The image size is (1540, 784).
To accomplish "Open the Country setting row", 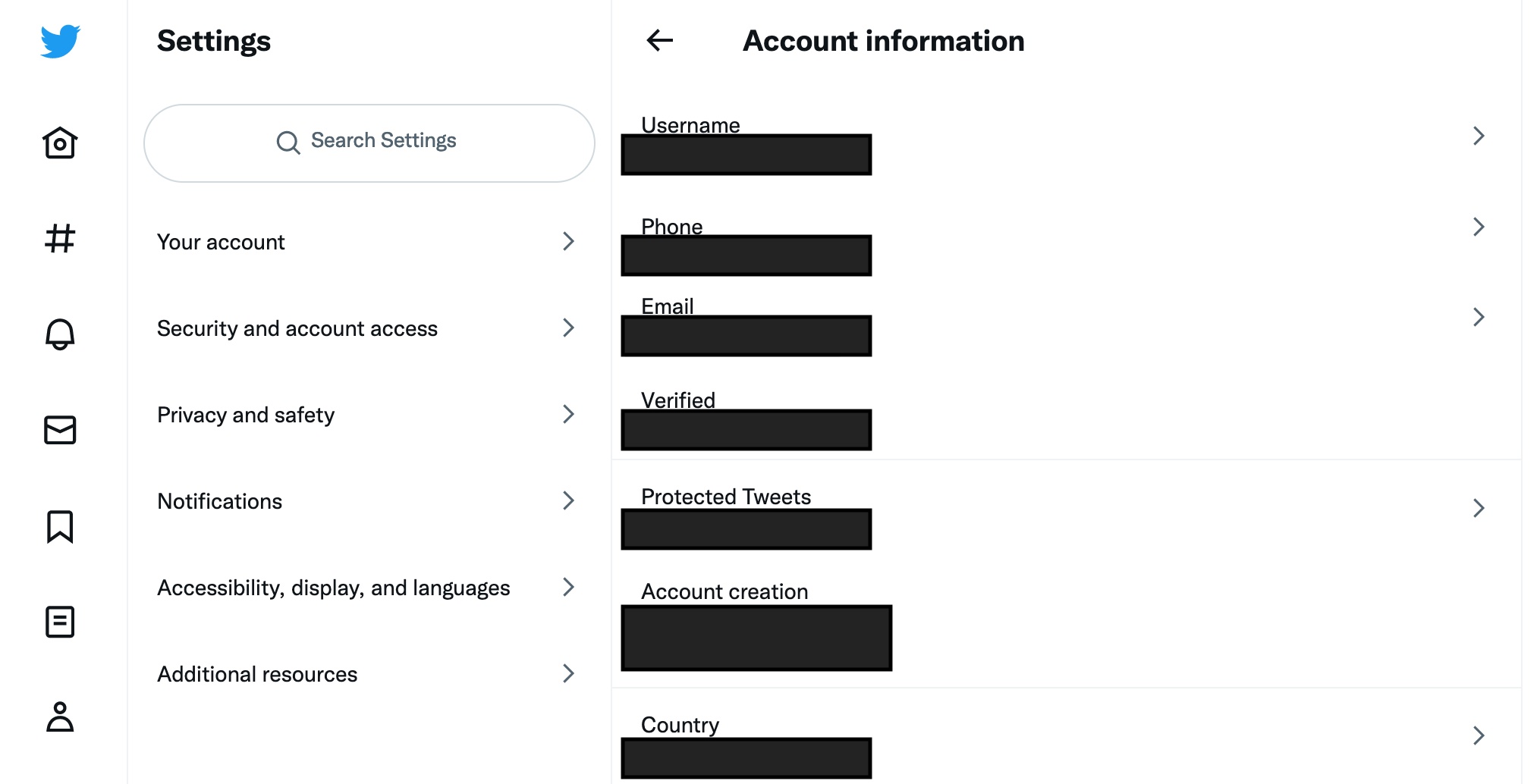I will point(1062,734).
